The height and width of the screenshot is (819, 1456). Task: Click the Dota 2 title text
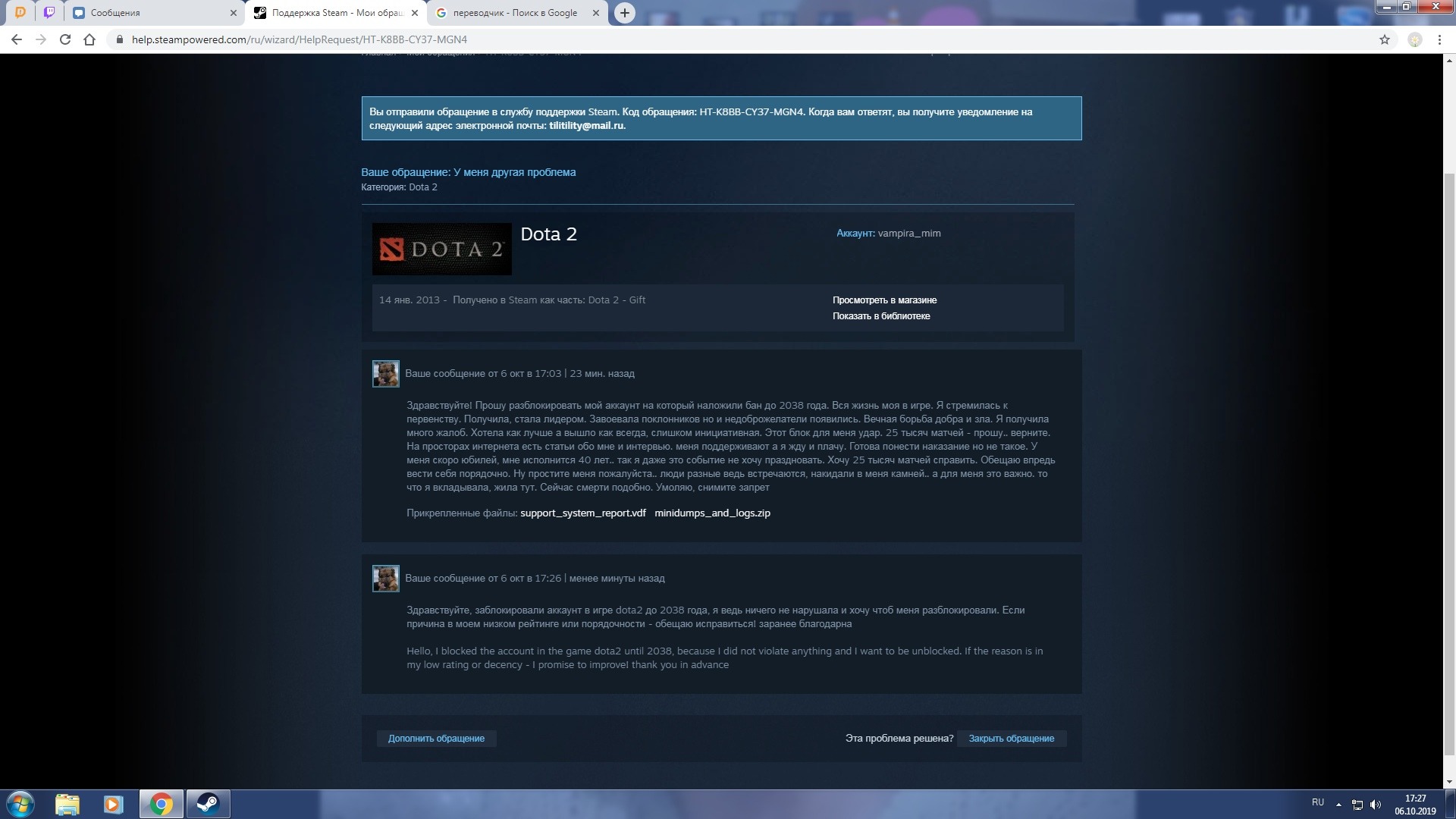click(x=548, y=234)
